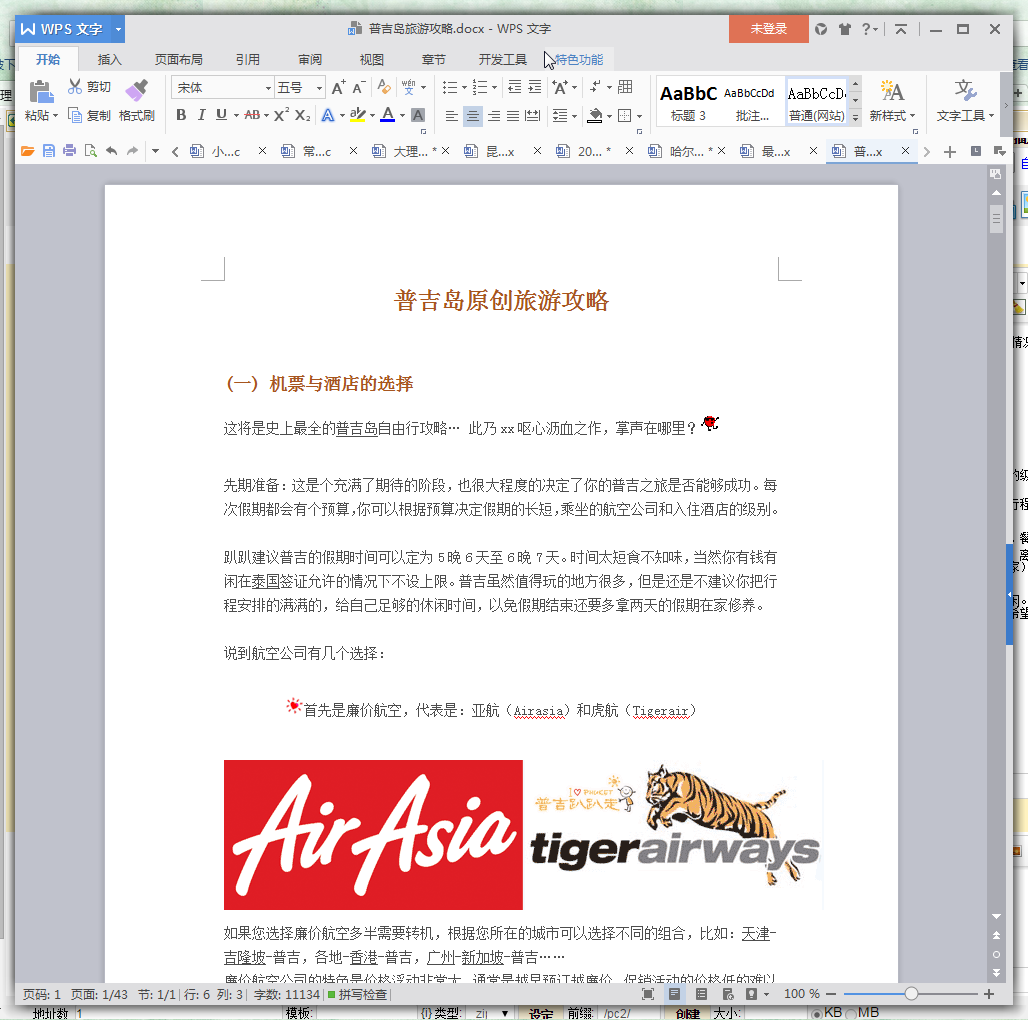Open line spacing dropdown
Image resolution: width=1028 pixels, height=1020 pixels.
574,117
